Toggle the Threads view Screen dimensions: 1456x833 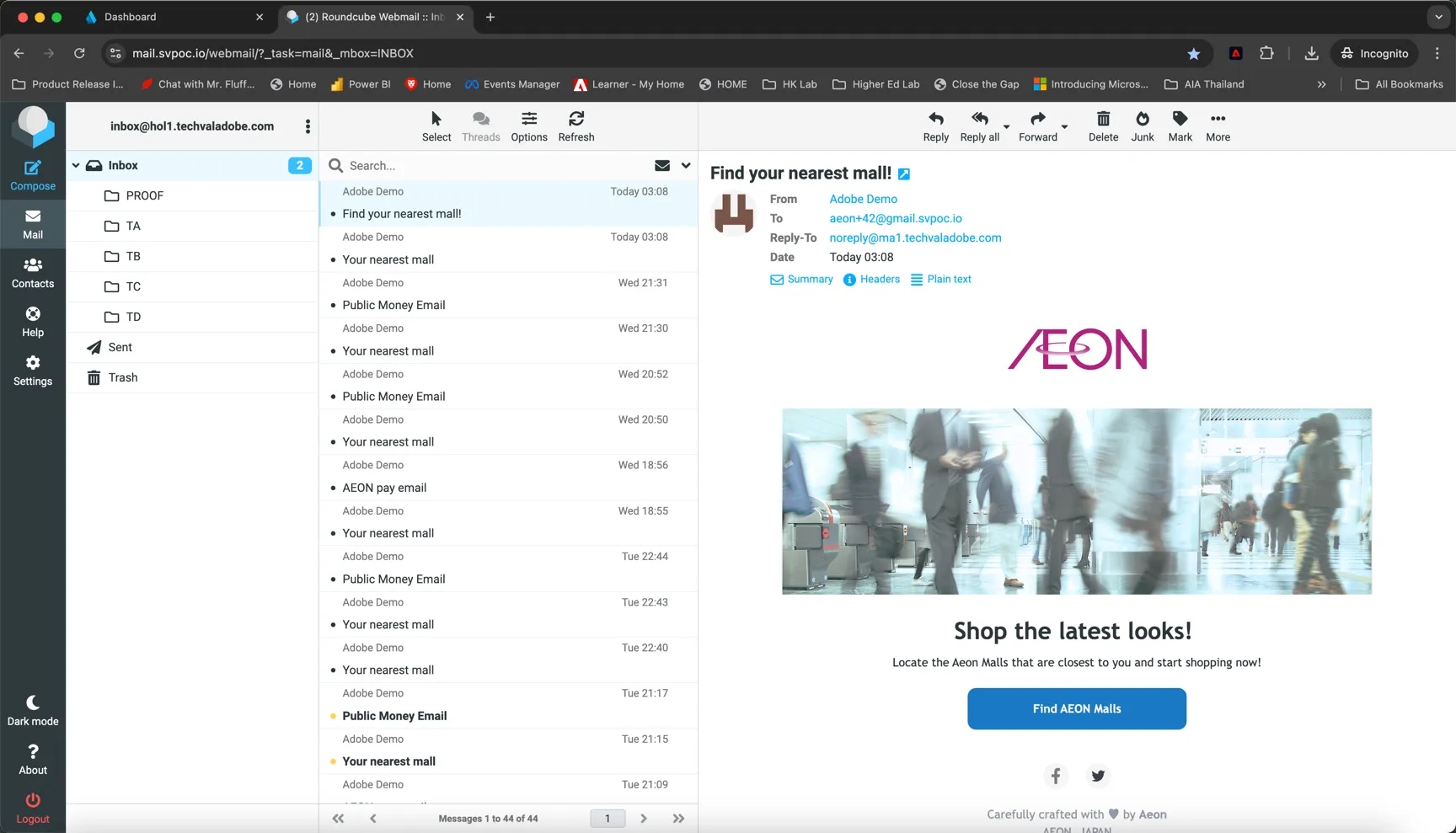pyautogui.click(x=481, y=126)
